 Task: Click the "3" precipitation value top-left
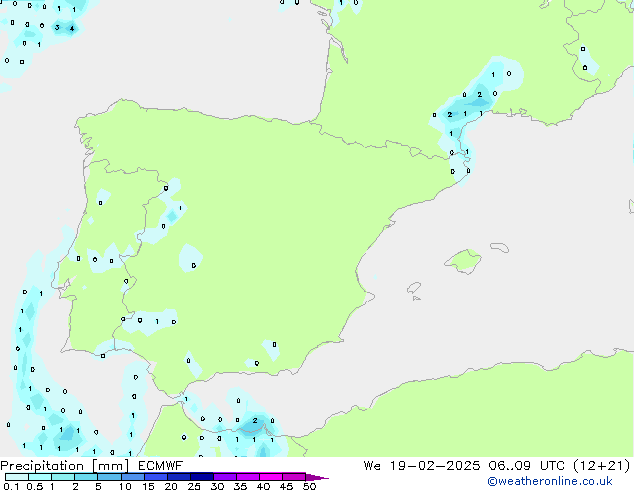click(57, 27)
